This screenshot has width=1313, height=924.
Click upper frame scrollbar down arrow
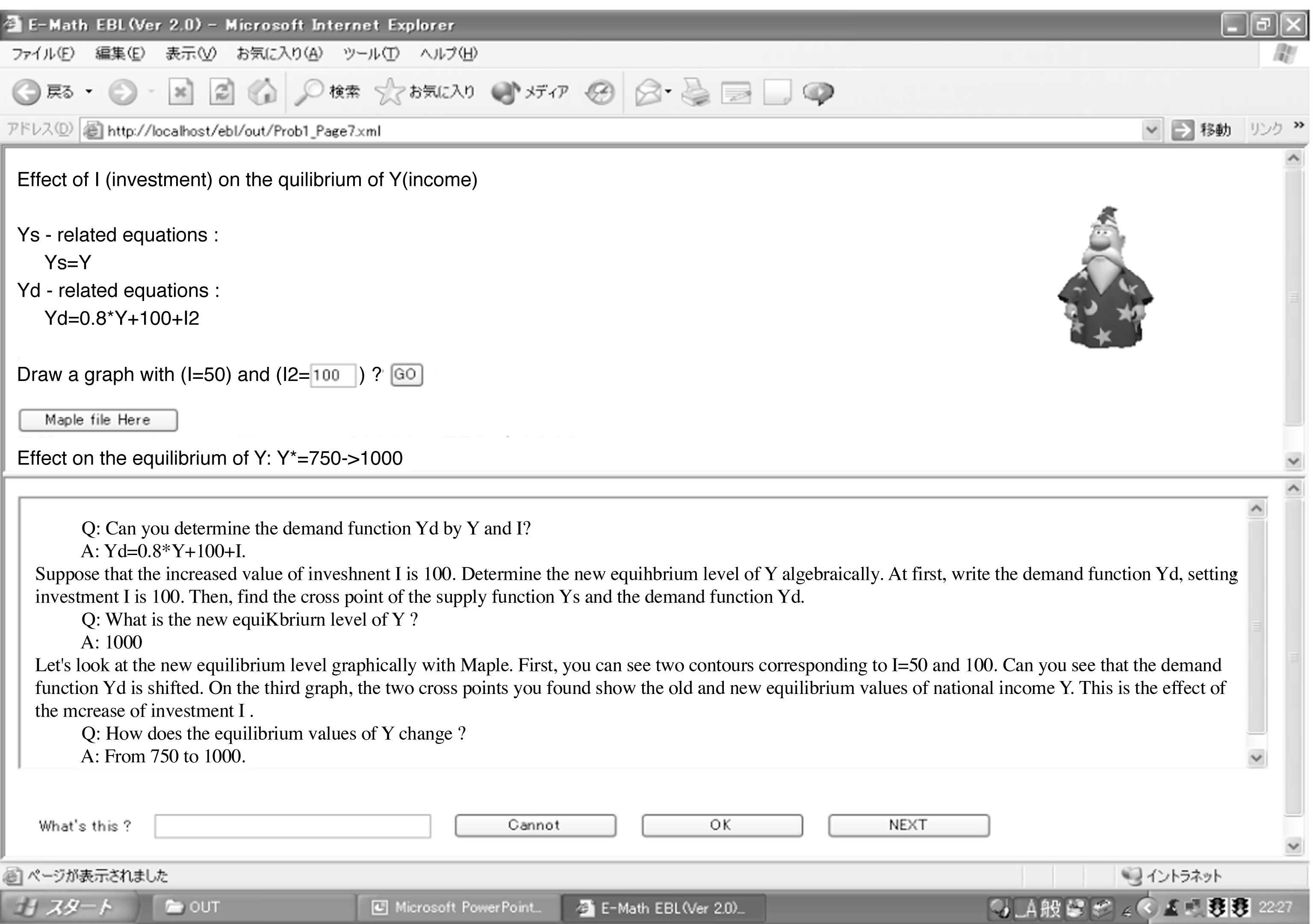(1294, 460)
